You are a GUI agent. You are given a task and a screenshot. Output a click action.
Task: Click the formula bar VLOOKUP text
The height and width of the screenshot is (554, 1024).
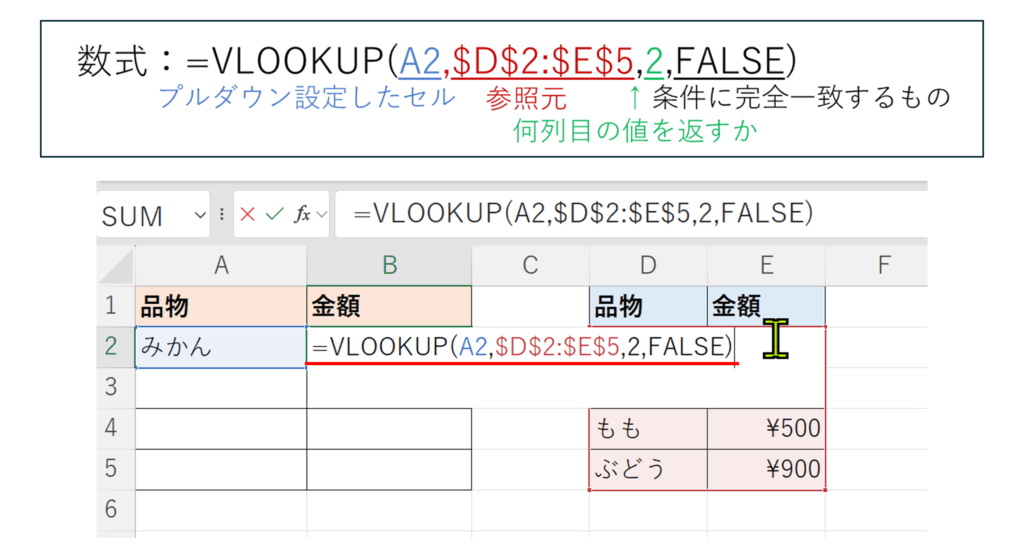(x=578, y=214)
